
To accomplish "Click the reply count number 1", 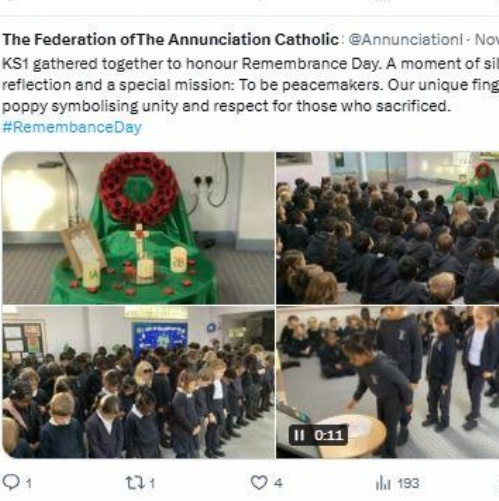I will [x=29, y=483].
